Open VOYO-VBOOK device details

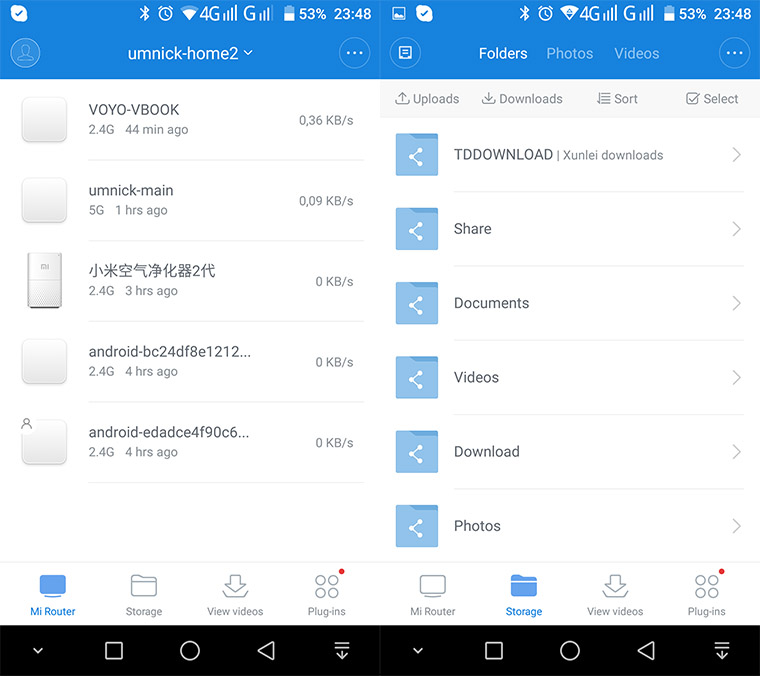[190, 120]
